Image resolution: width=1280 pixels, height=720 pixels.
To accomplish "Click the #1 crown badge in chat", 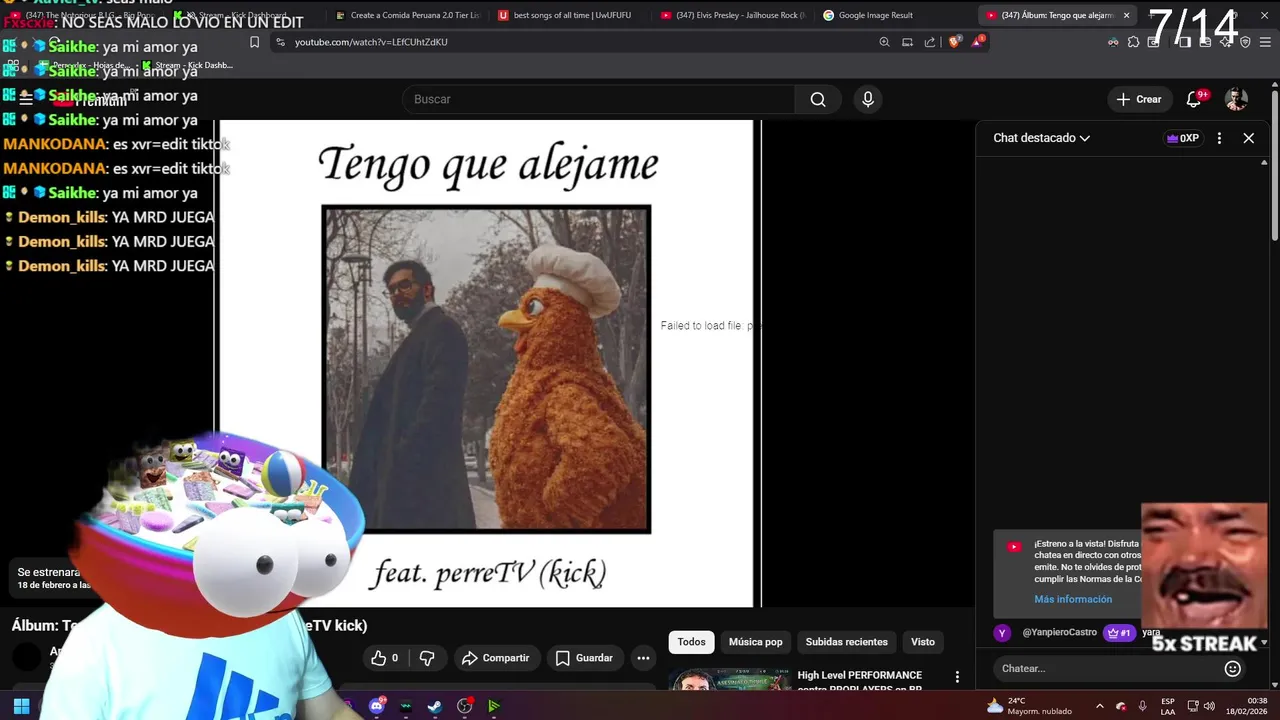I will click(x=1119, y=633).
